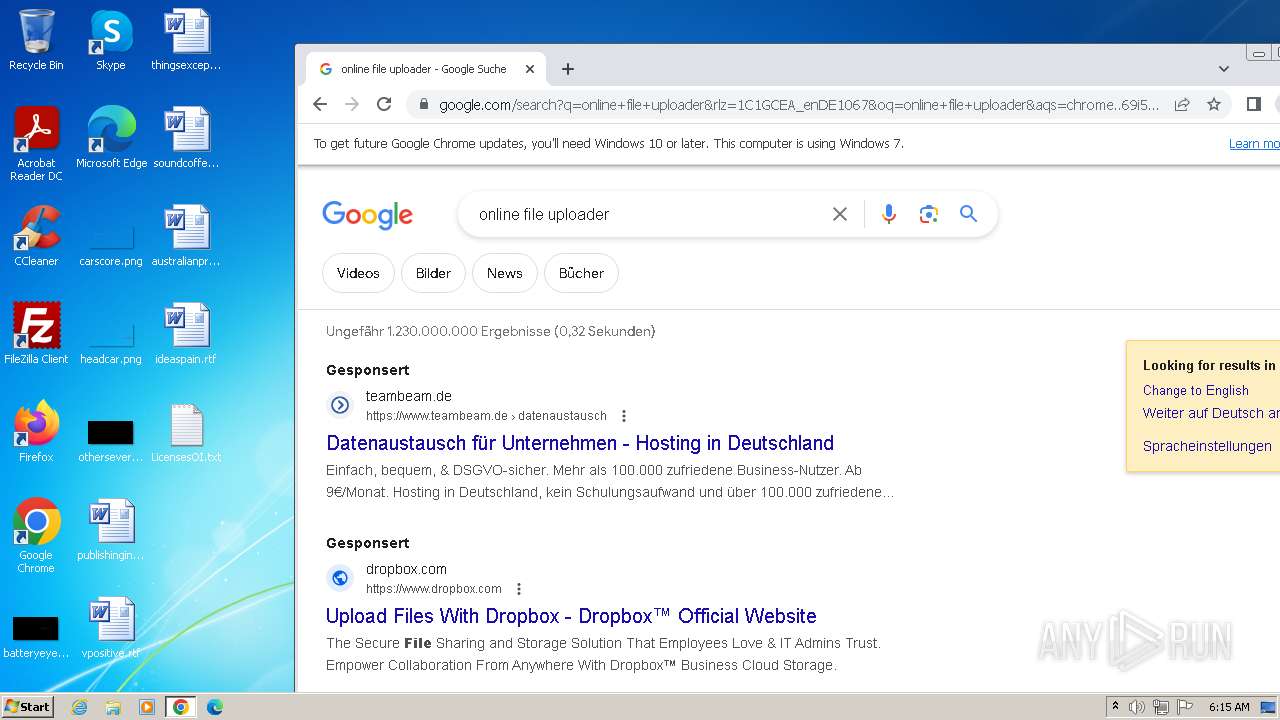The width and height of the screenshot is (1280, 720).
Task: Open Google Chrome desktop shortcut
Action: (x=36, y=536)
